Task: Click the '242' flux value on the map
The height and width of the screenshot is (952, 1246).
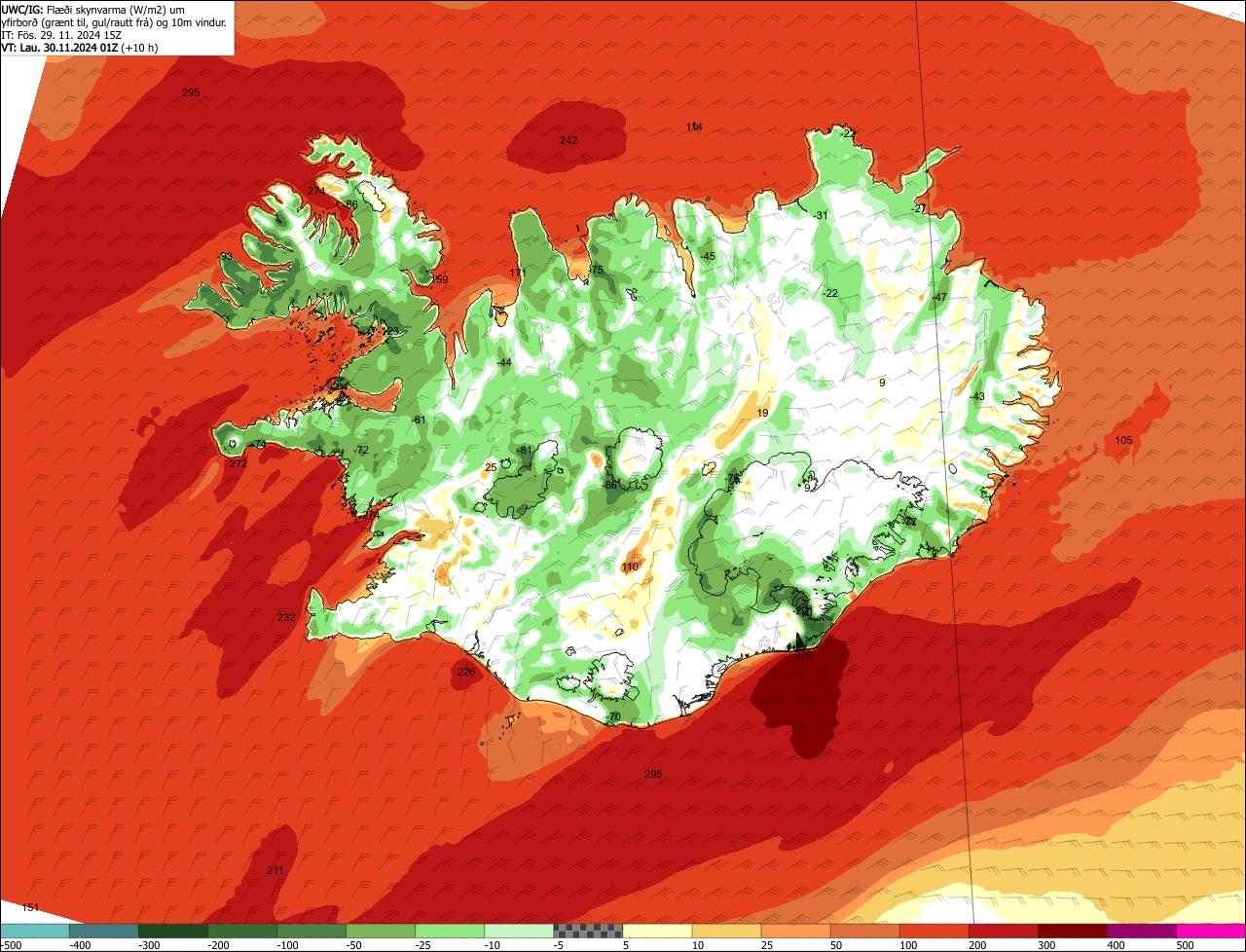Action: [568, 140]
